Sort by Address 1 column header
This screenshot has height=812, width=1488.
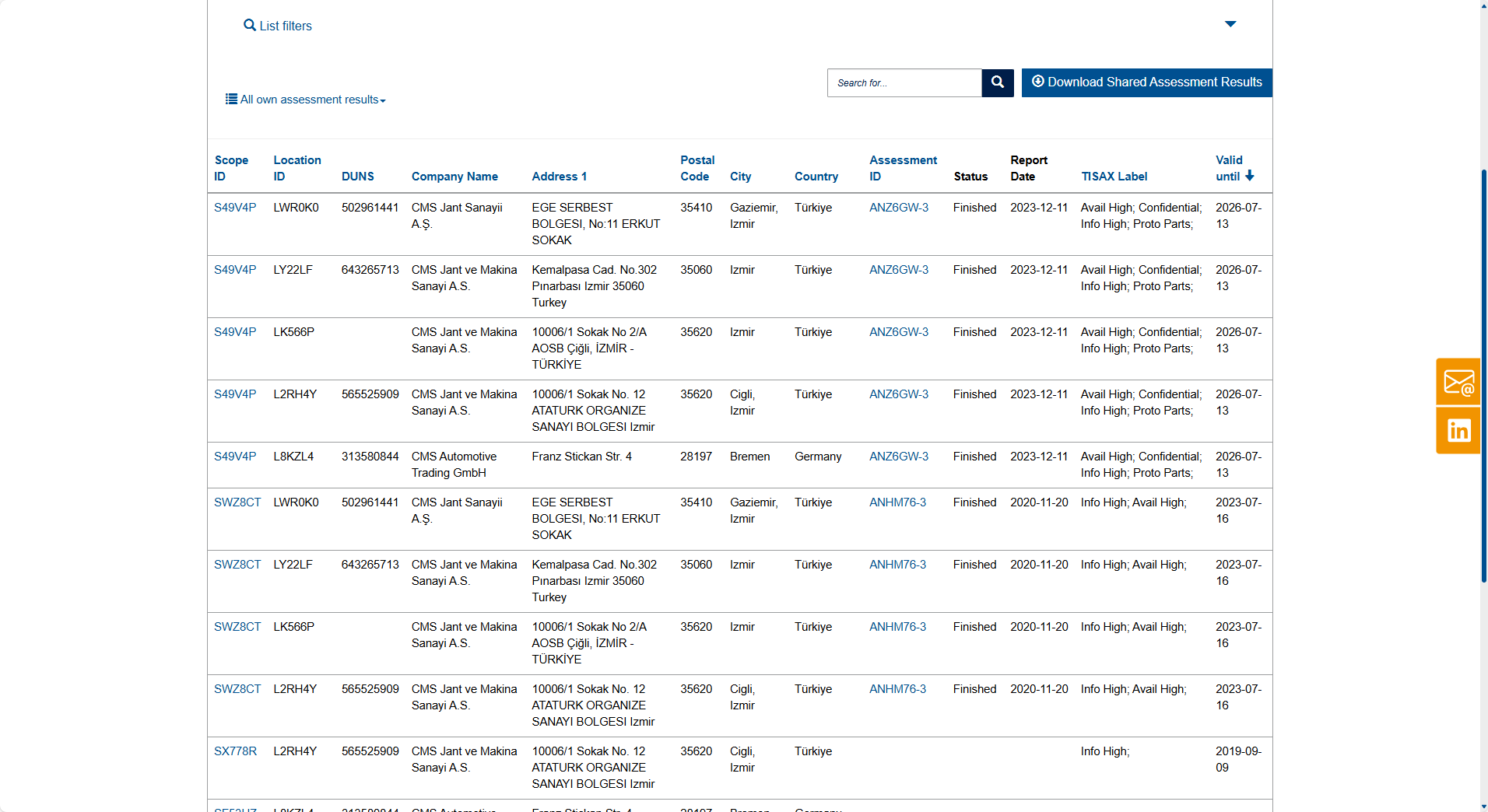559,177
